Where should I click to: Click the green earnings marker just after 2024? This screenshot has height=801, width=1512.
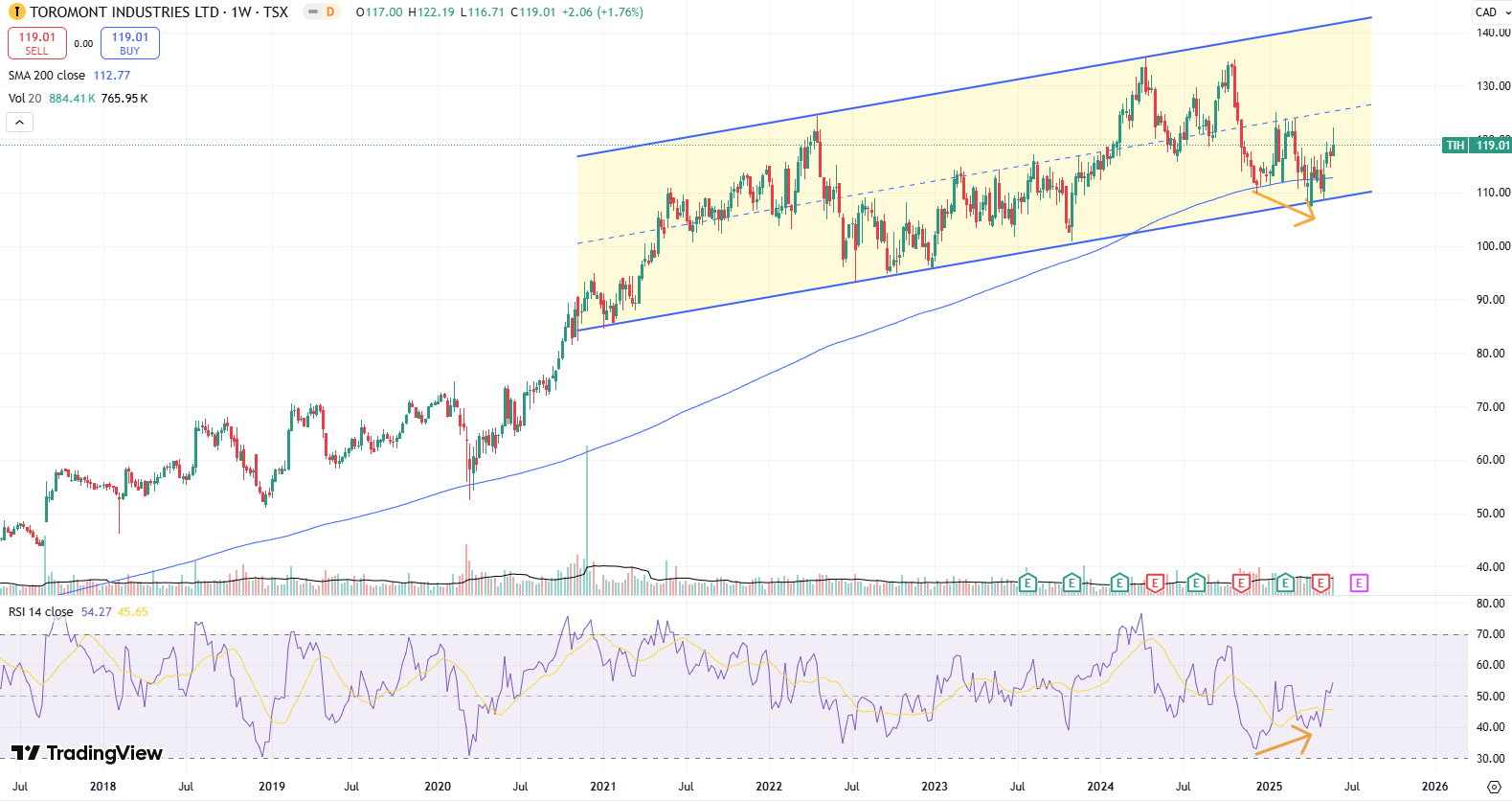coord(1119,583)
